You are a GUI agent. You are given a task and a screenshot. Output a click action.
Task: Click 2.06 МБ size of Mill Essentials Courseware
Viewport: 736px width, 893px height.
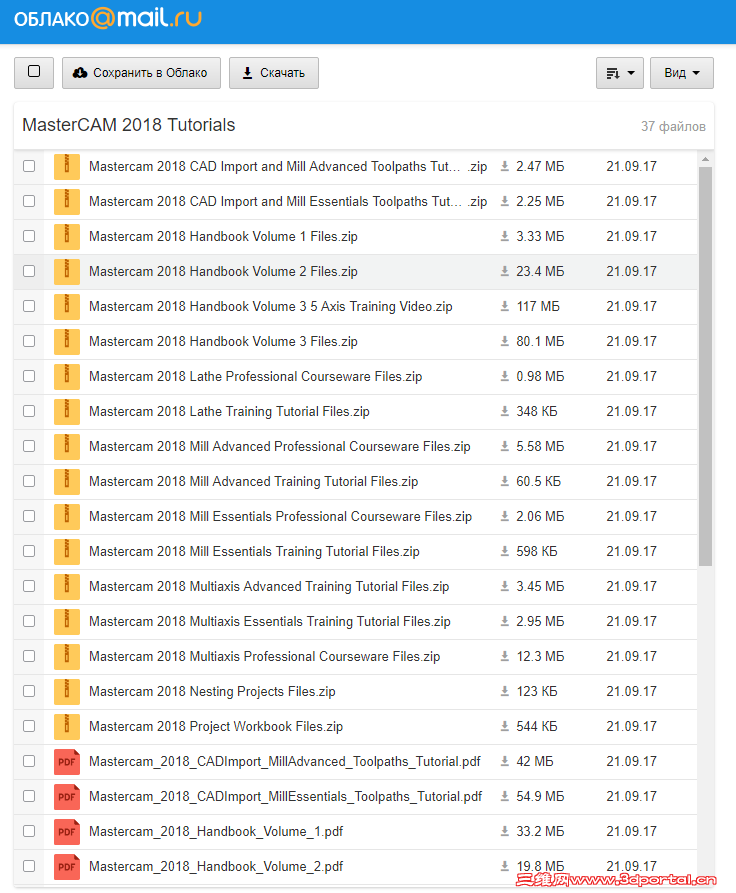tap(540, 517)
